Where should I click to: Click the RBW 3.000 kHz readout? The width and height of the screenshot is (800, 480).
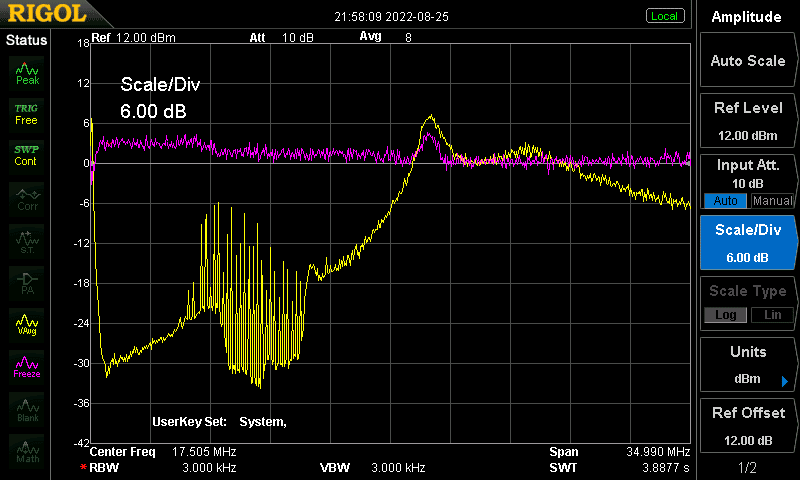[158, 467]
